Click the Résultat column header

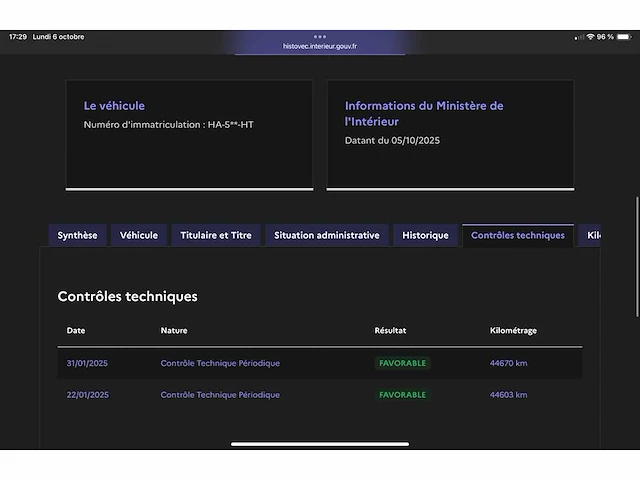pyautogui.click(x=390, y=331)
